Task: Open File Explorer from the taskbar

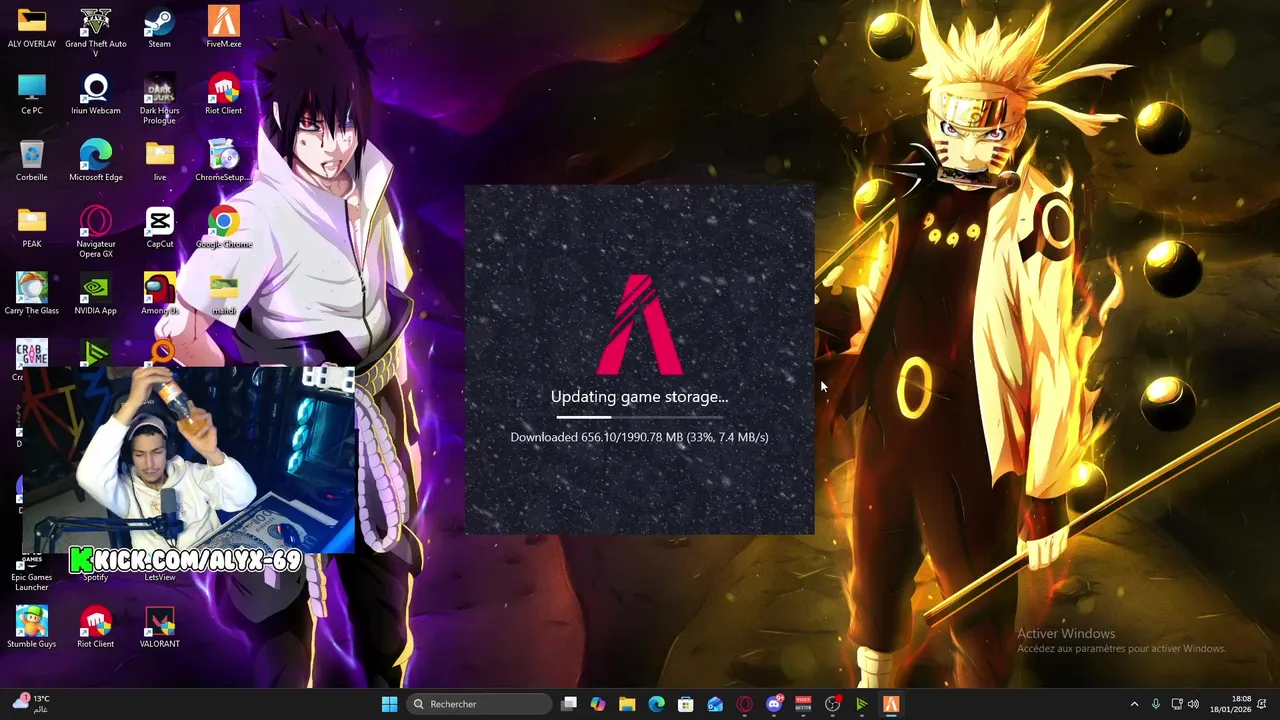Action: pyautogui.click(x=627, y=704)
